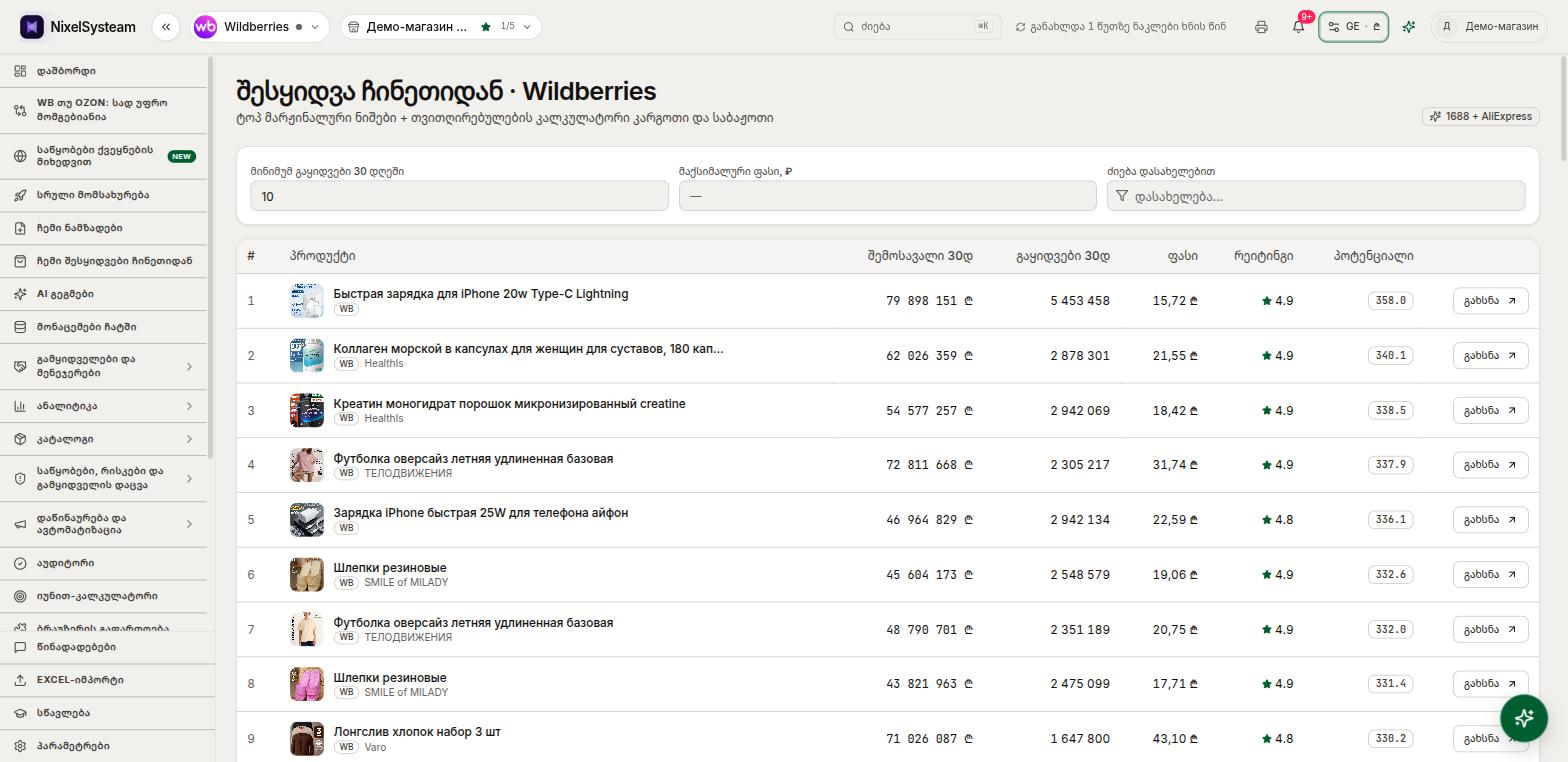Click the მინიმუმ გაყიდვები 30 დღეში field
Viewport: 1568px width, 762px height.
(x=459, y=196)
